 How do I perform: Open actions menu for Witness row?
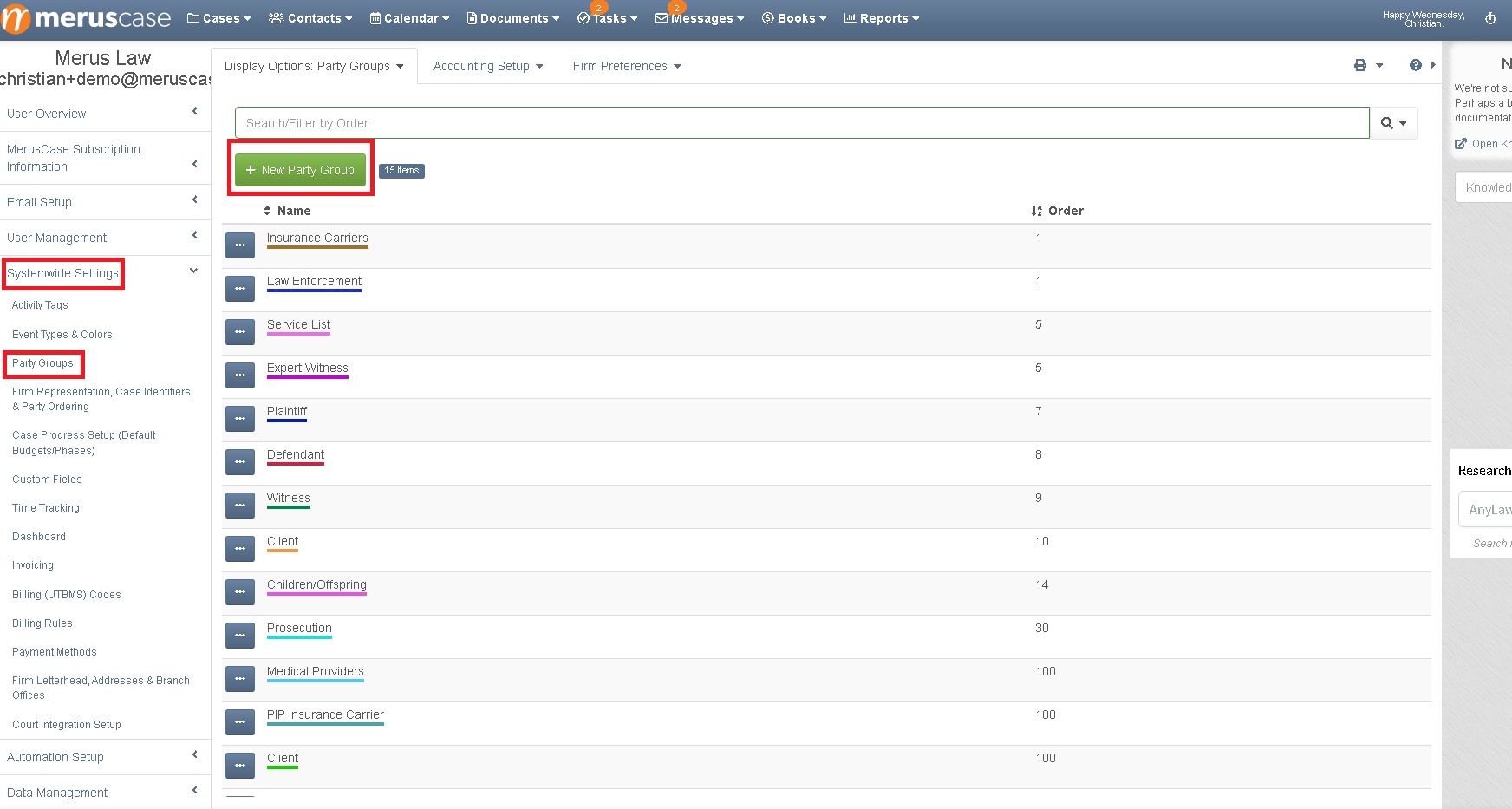pos(240,506)
